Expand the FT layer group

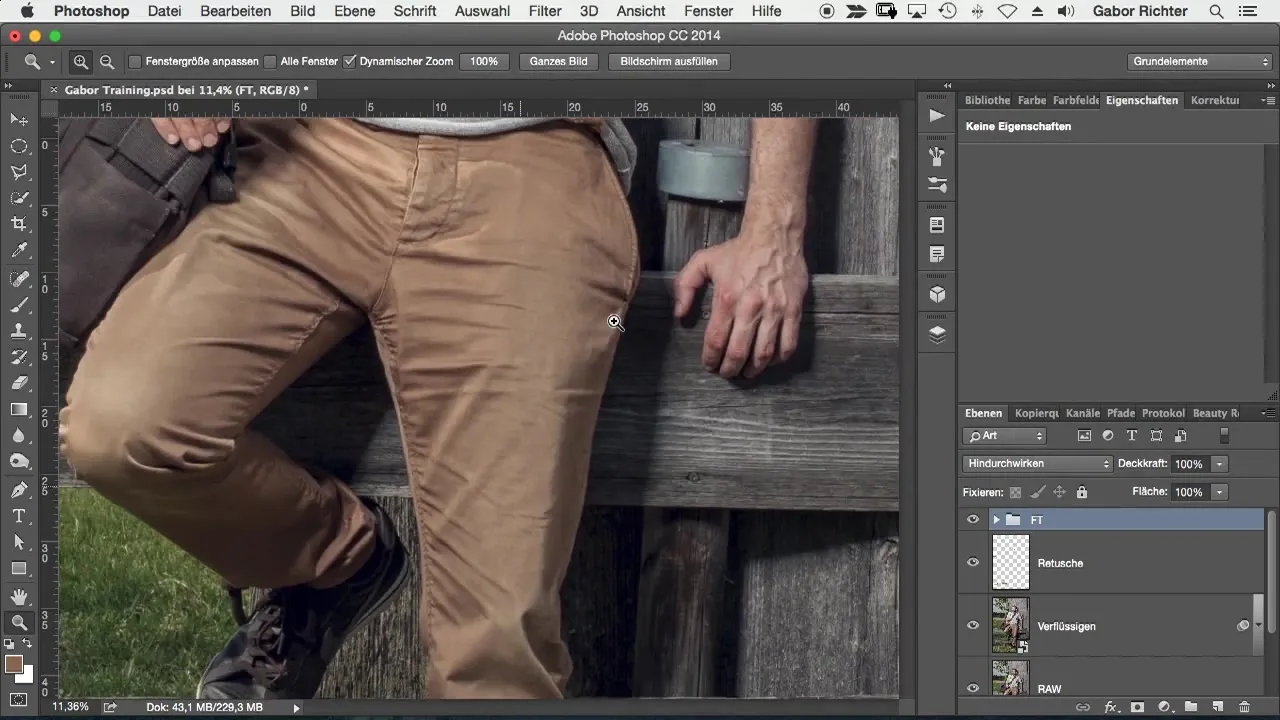(996, 520)
